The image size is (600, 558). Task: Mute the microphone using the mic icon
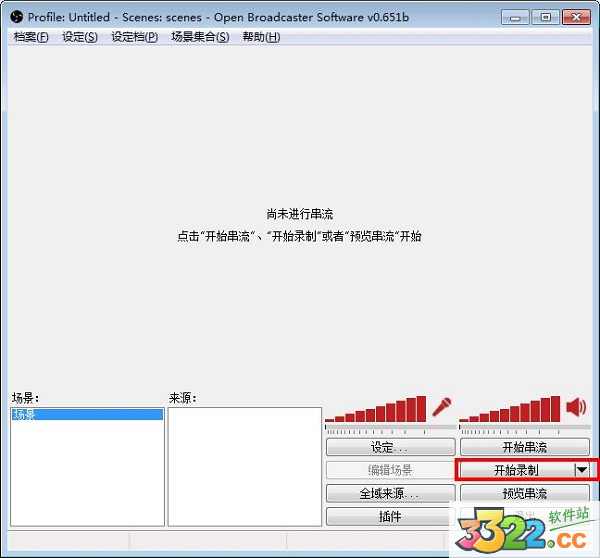tap(442, 407)
